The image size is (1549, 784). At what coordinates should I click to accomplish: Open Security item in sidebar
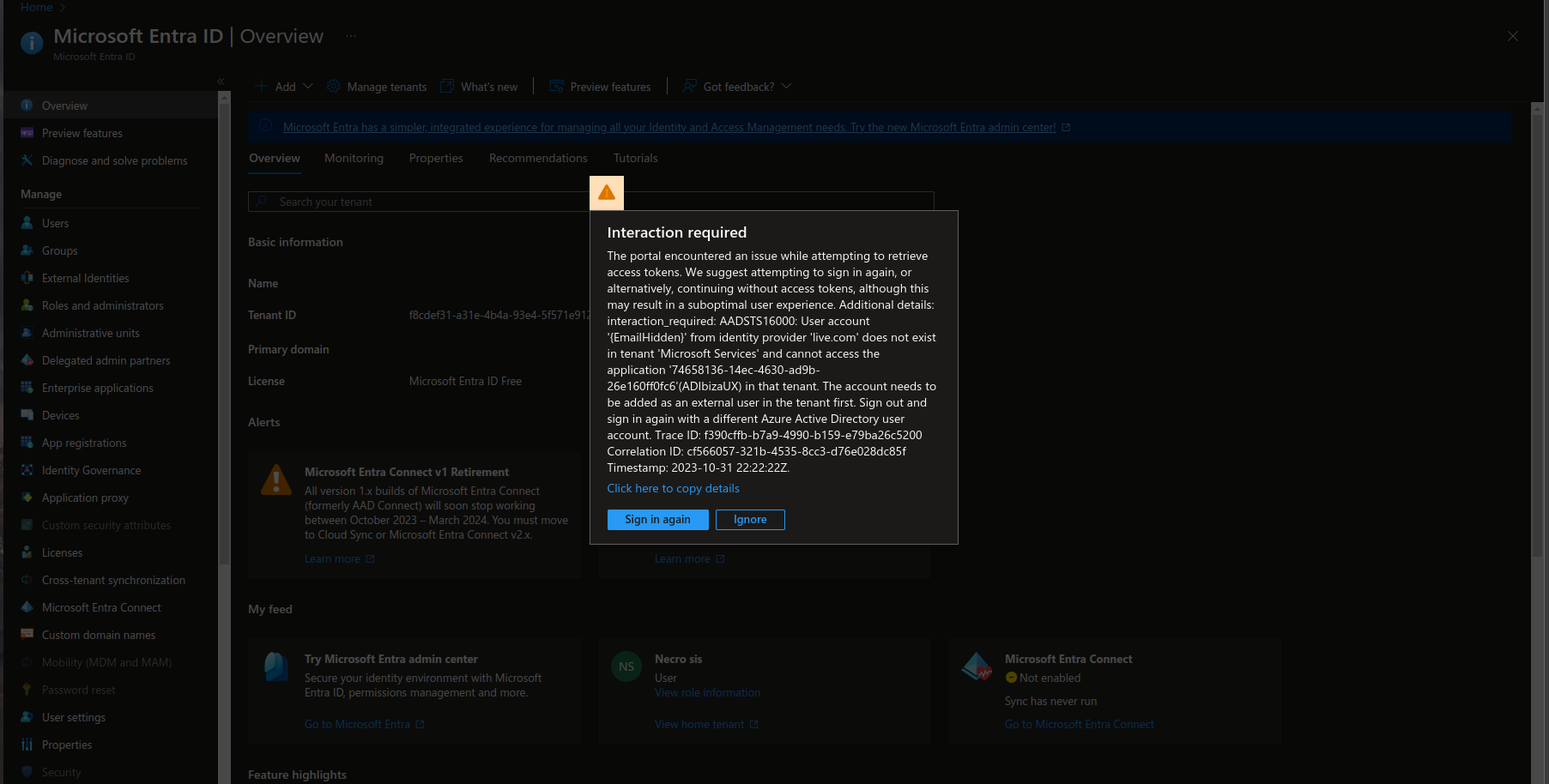tap(61, 772)
